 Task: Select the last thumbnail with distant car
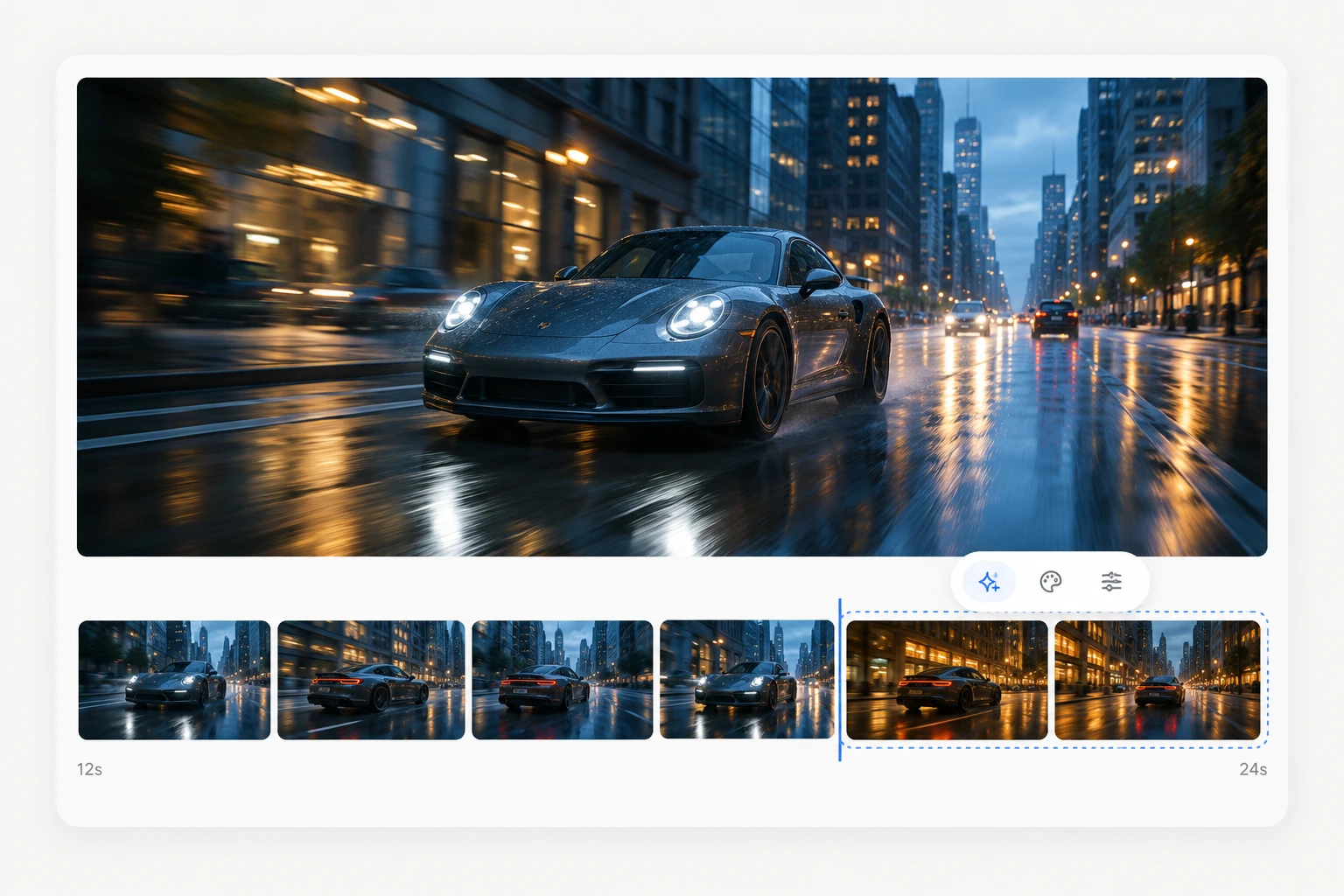click(x=1158, y=680)
